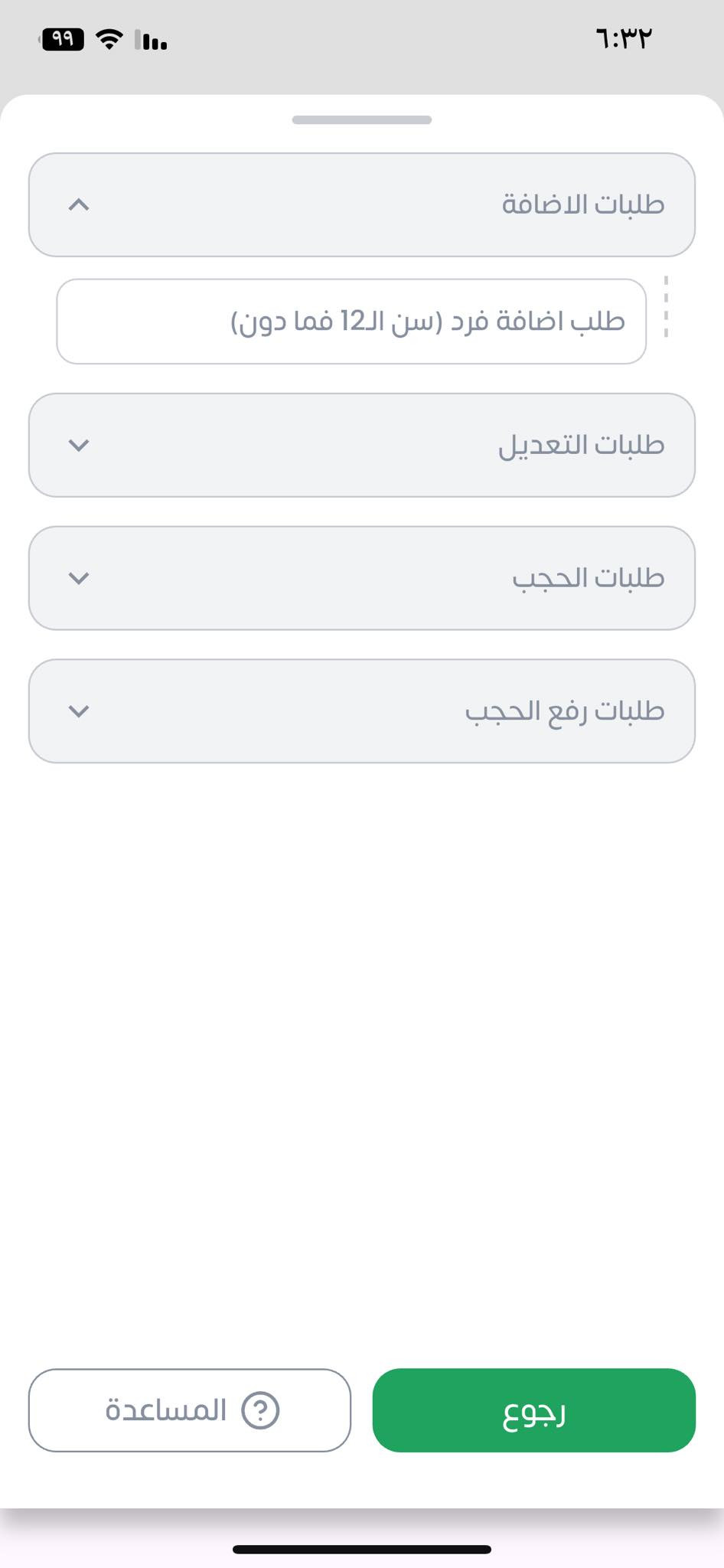
Task: Collapse طلبات الاضافة using its up chevron
Action: [x=79, y=204]
